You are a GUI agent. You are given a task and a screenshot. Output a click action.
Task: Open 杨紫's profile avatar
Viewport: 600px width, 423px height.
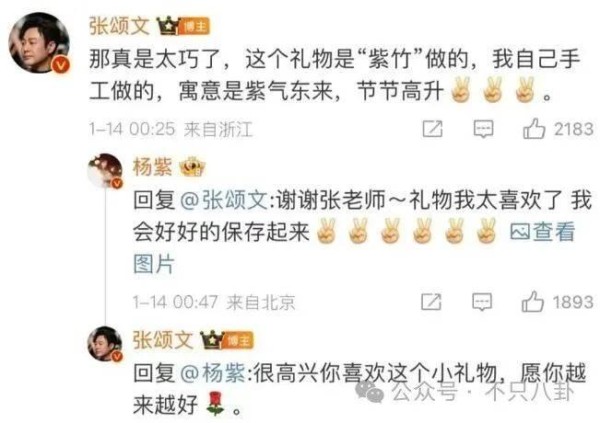coord(105,170)
